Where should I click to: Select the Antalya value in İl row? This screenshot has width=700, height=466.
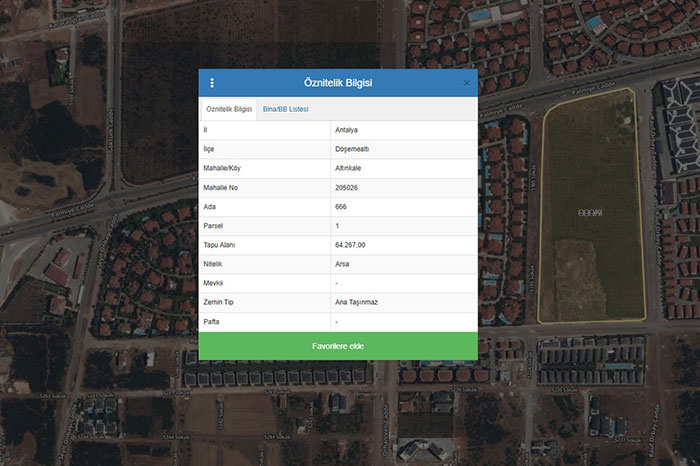pos(346,130)
